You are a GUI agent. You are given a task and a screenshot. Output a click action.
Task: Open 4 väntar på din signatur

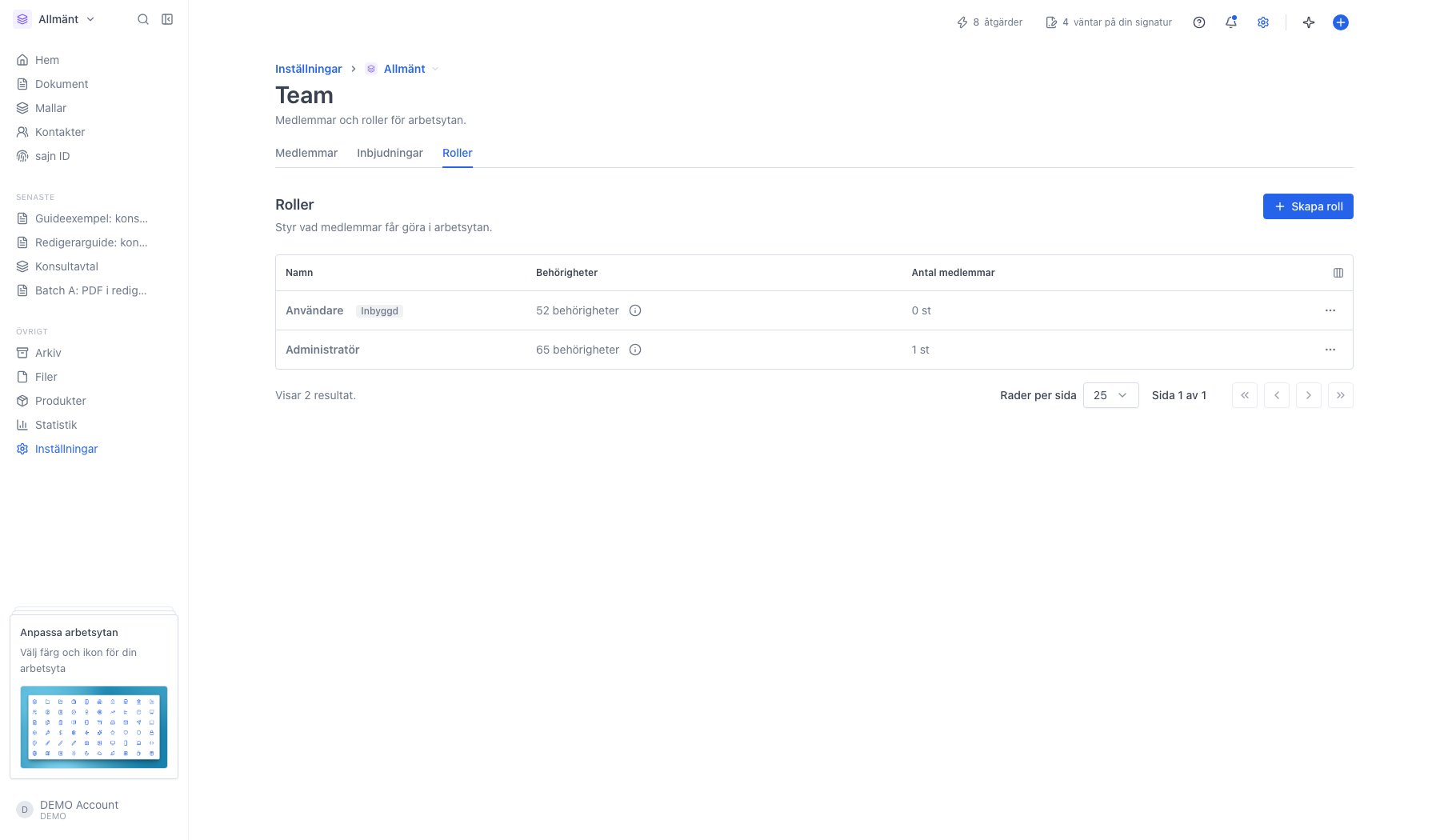1109,22
